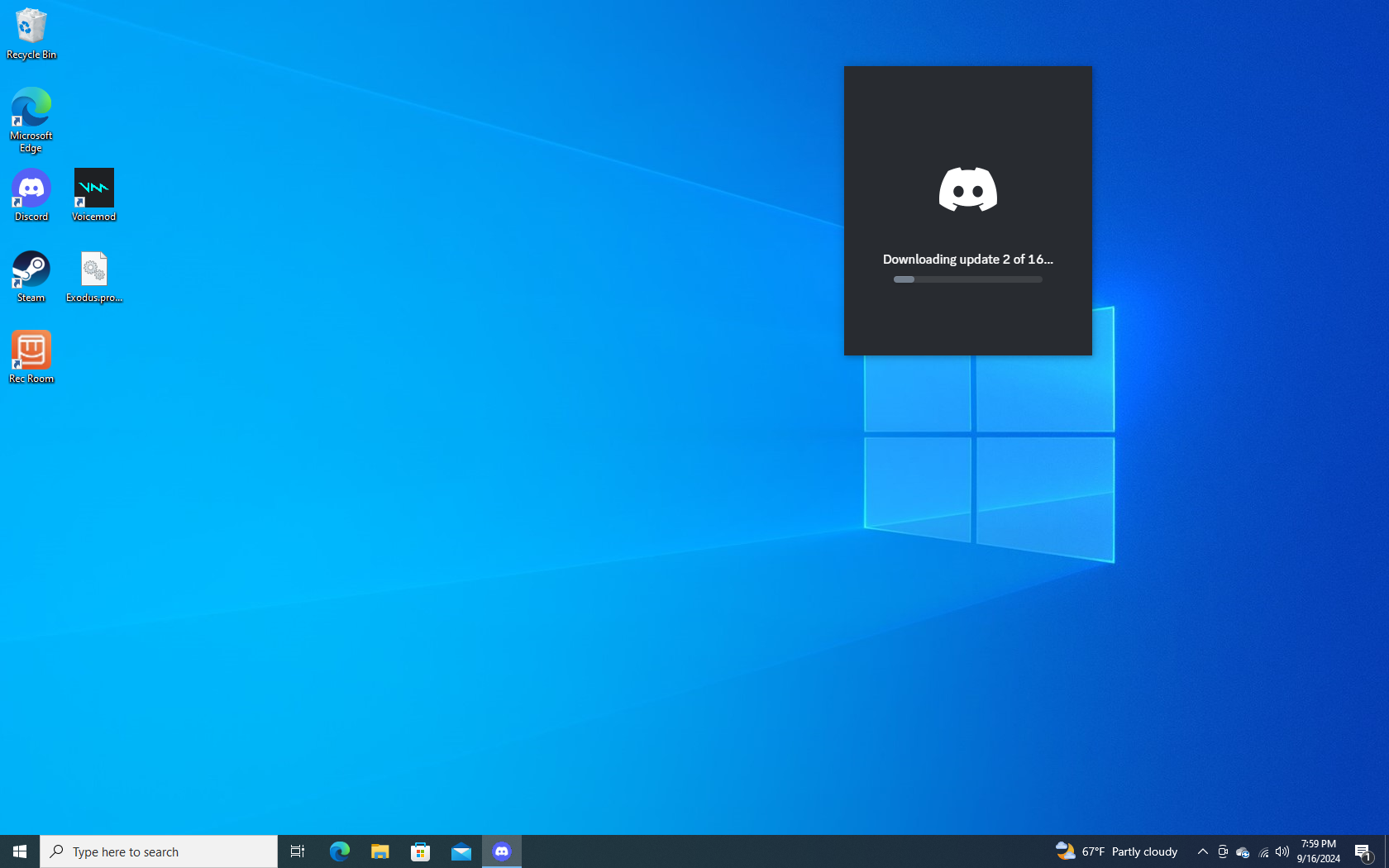Open Task View from the taskbar

pyautogui.click(x=298, y=851)
